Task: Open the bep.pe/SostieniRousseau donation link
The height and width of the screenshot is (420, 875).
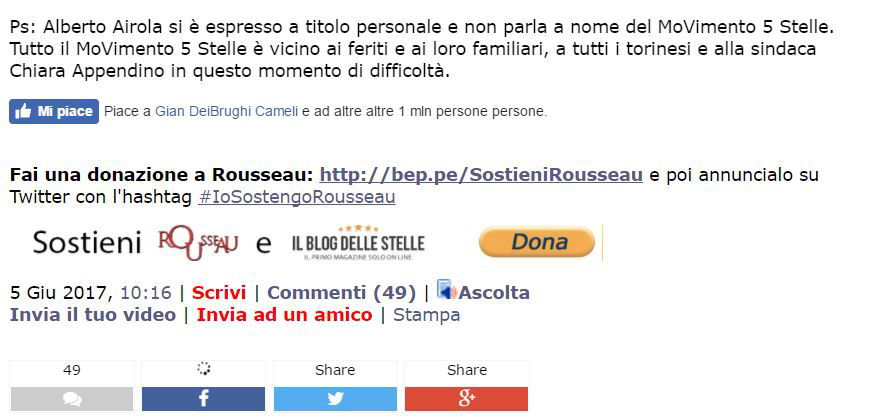Action: (x=481, y=175)
